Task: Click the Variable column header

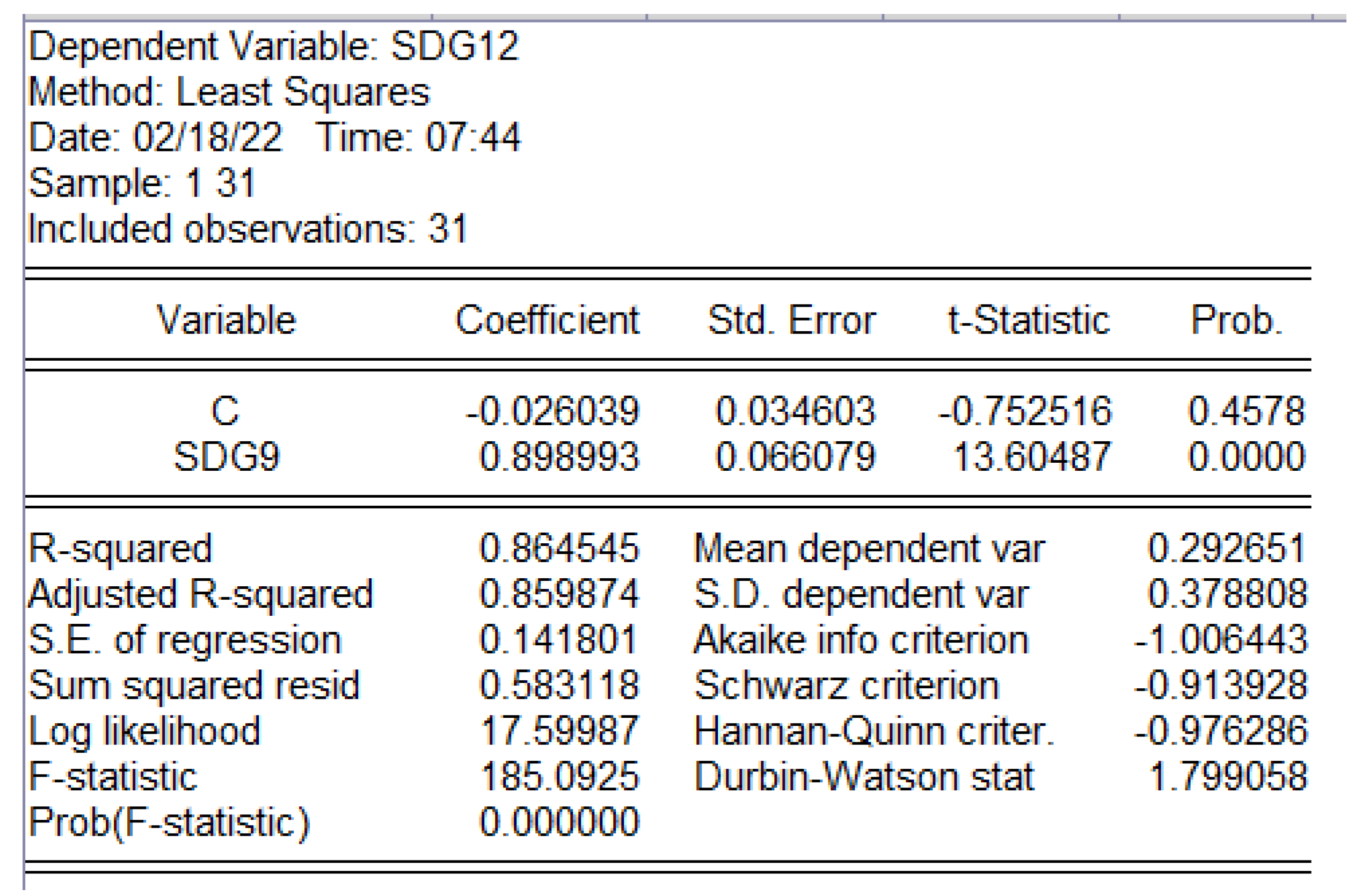Action: pos(227,320)
